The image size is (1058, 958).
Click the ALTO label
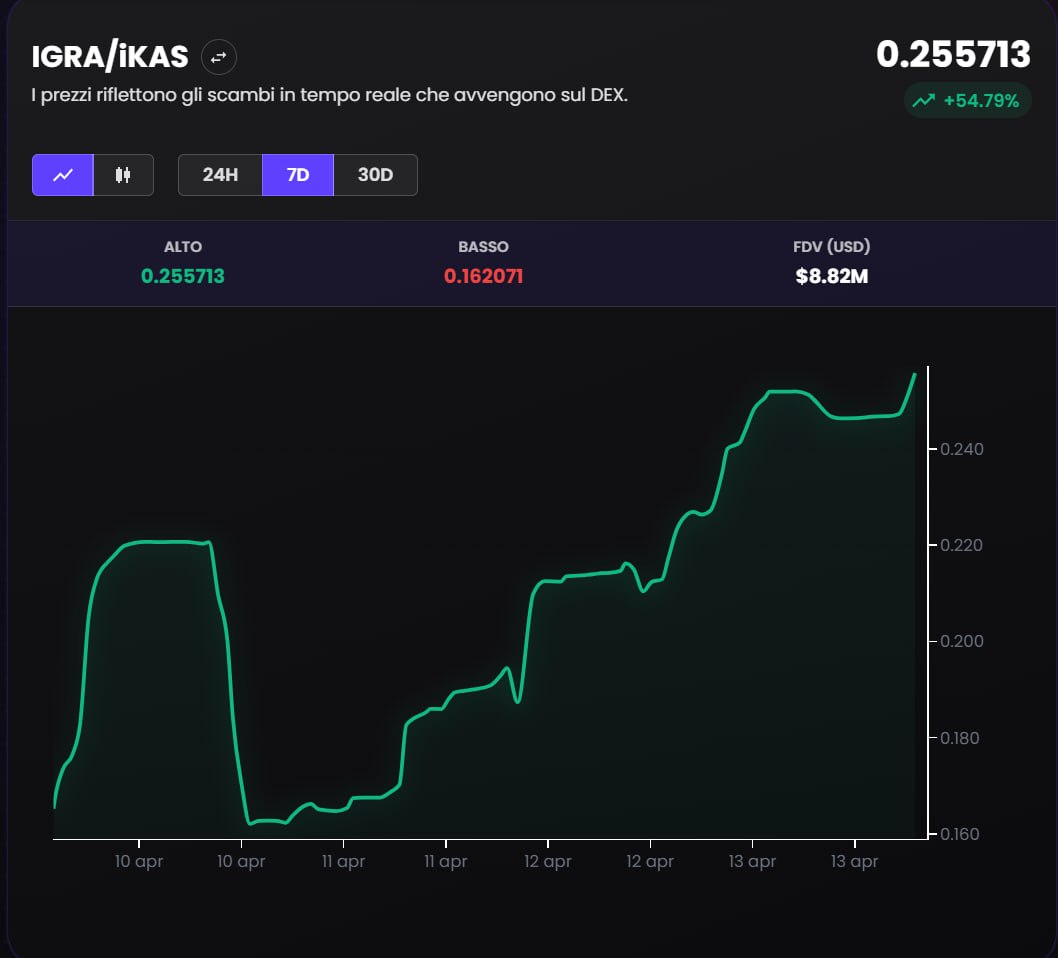[183, 247]
